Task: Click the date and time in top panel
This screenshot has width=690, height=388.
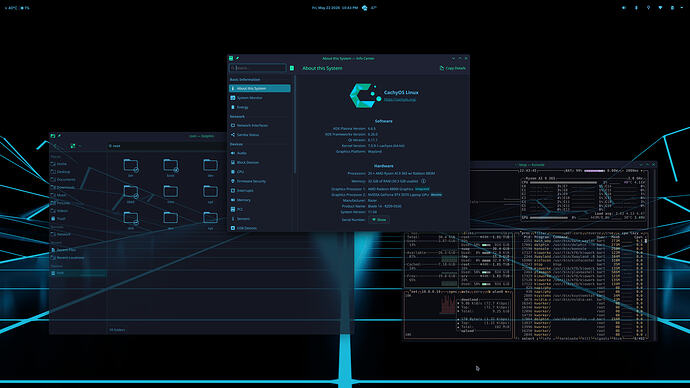Action: (335, 7)
